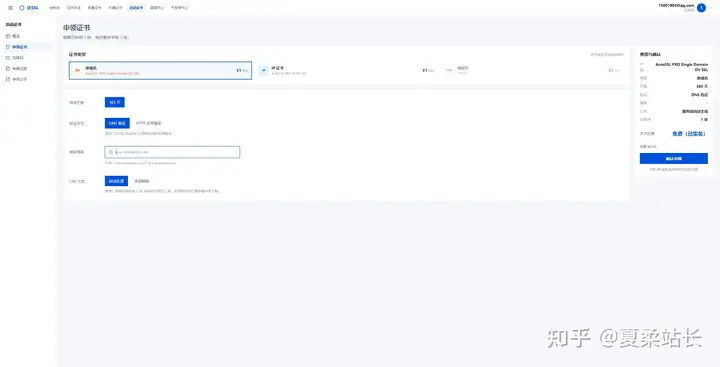
Task: Open the user avatar circle in header
Action: pyautogui.click(x=701, y=8)
